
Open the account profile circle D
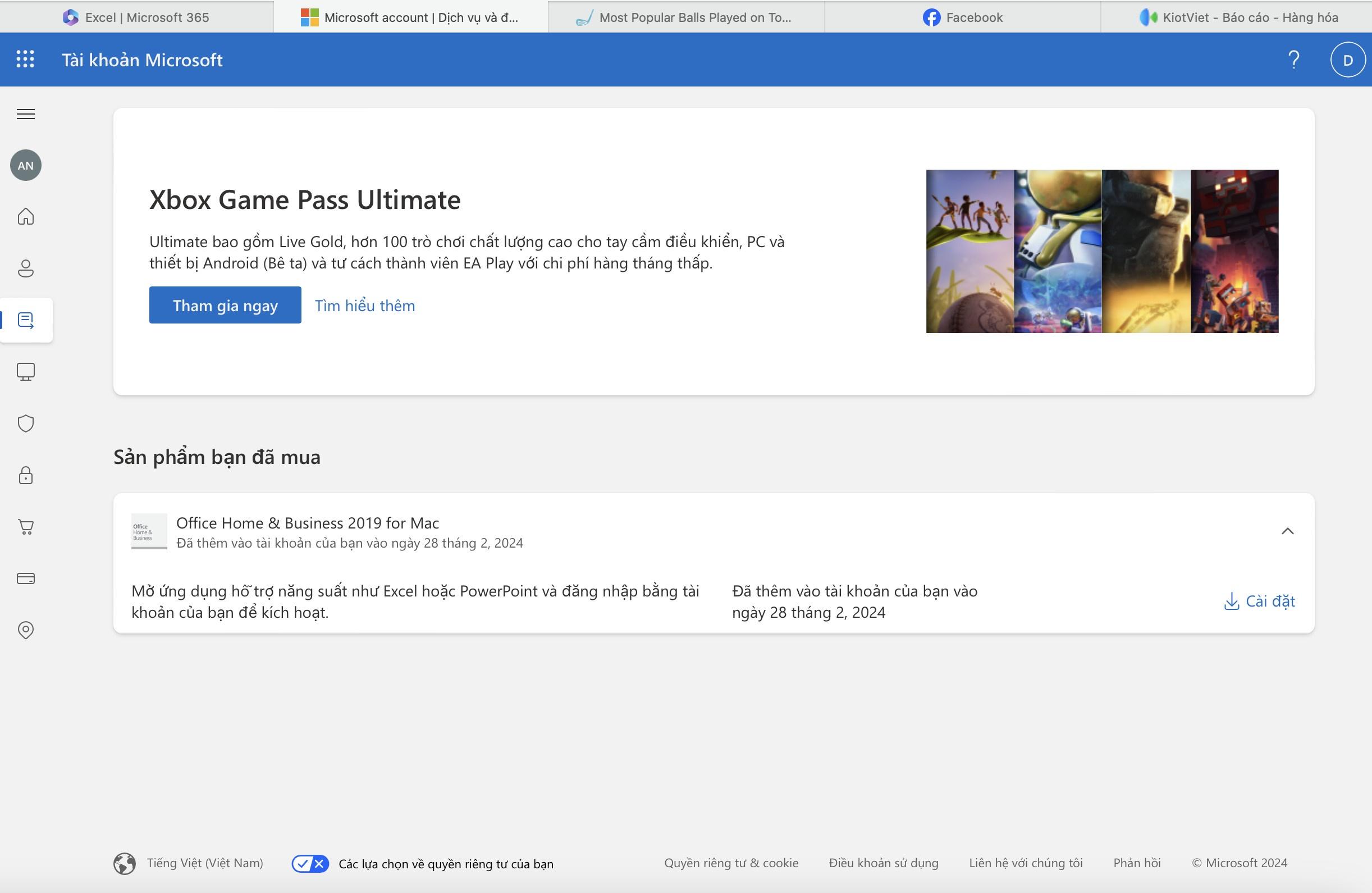(x=1347, y=60)
